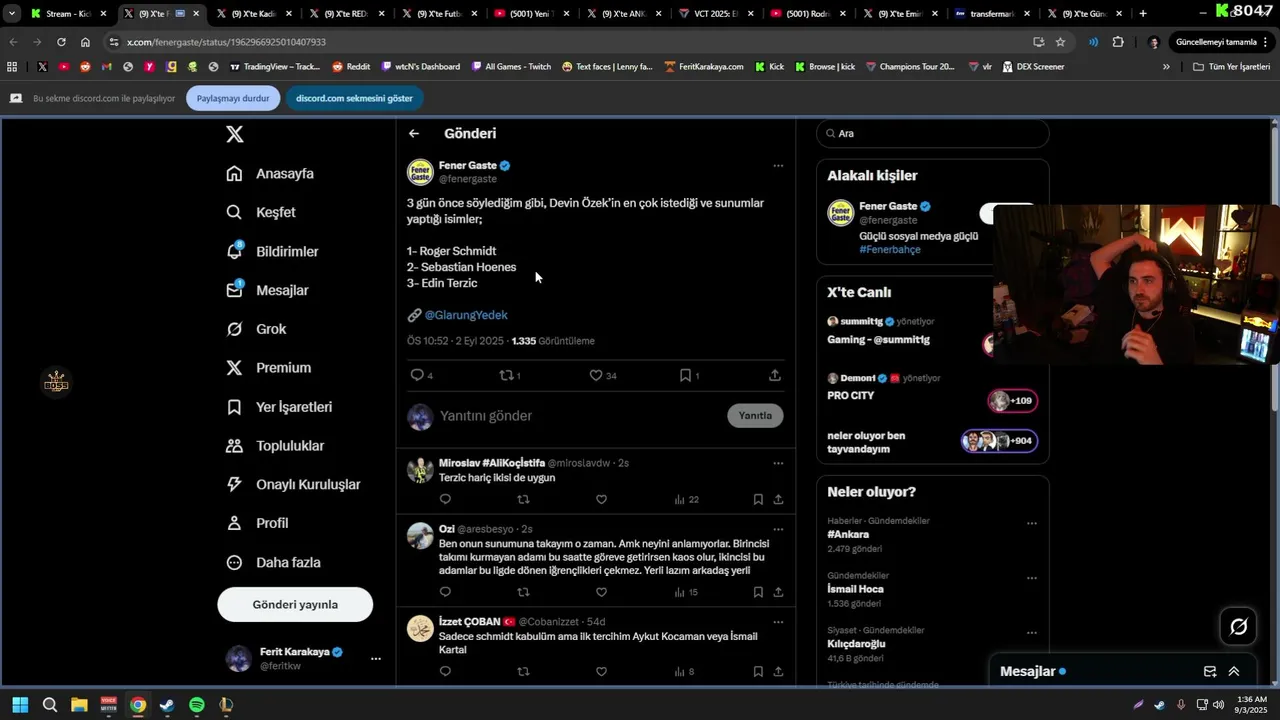The width and height of the screenshot is (1280, 720).
Task: Click the Yanıtla button
Action: pos(755,416)
